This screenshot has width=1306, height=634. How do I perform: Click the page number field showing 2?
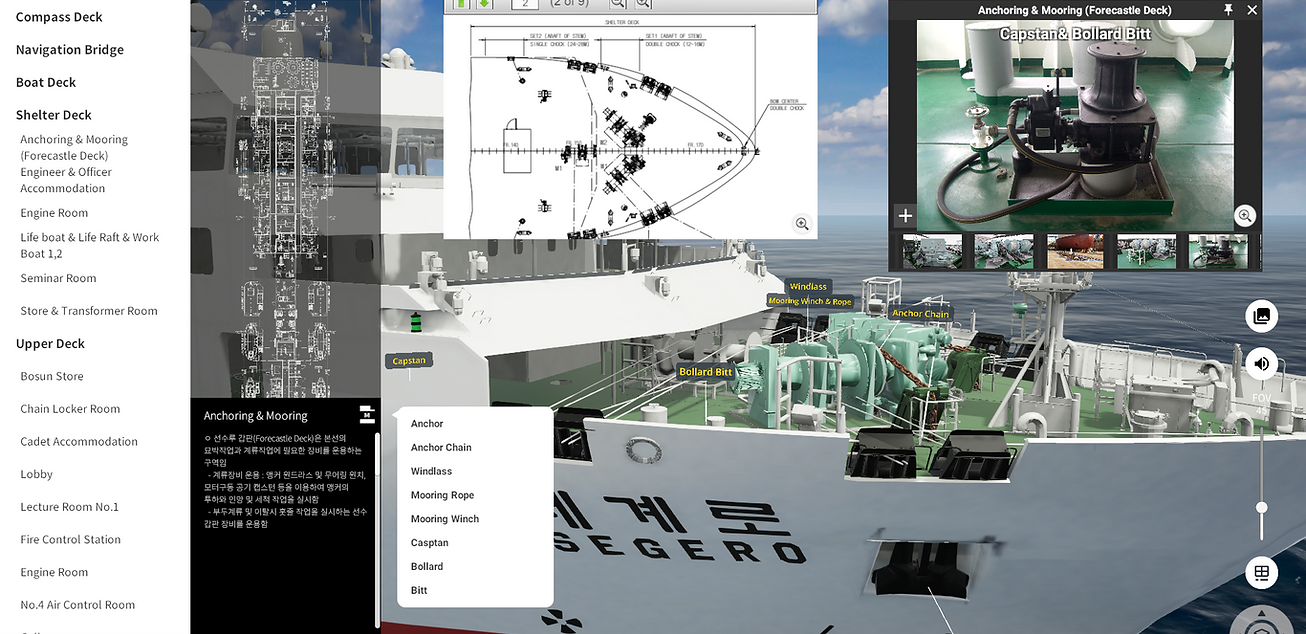[x=525, y=4]
